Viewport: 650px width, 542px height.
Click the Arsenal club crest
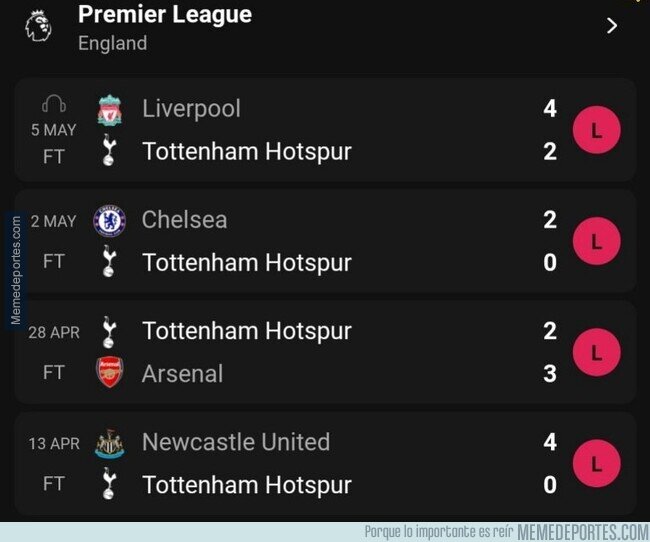coord(109,373)
